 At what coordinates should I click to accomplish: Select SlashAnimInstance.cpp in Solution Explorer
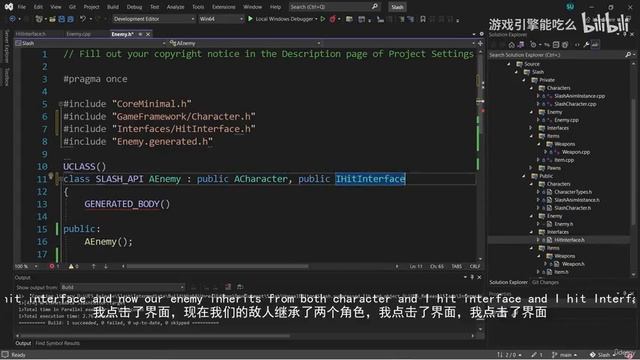(579, 96)
